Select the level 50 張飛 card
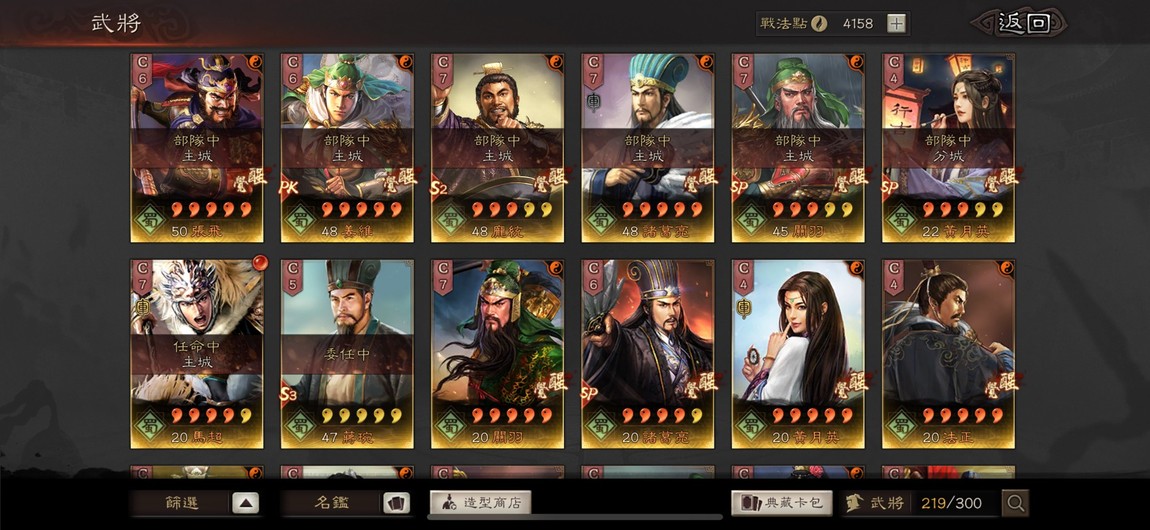The width and height of the screenshot is (1150, 530). (x=197, y=148)
